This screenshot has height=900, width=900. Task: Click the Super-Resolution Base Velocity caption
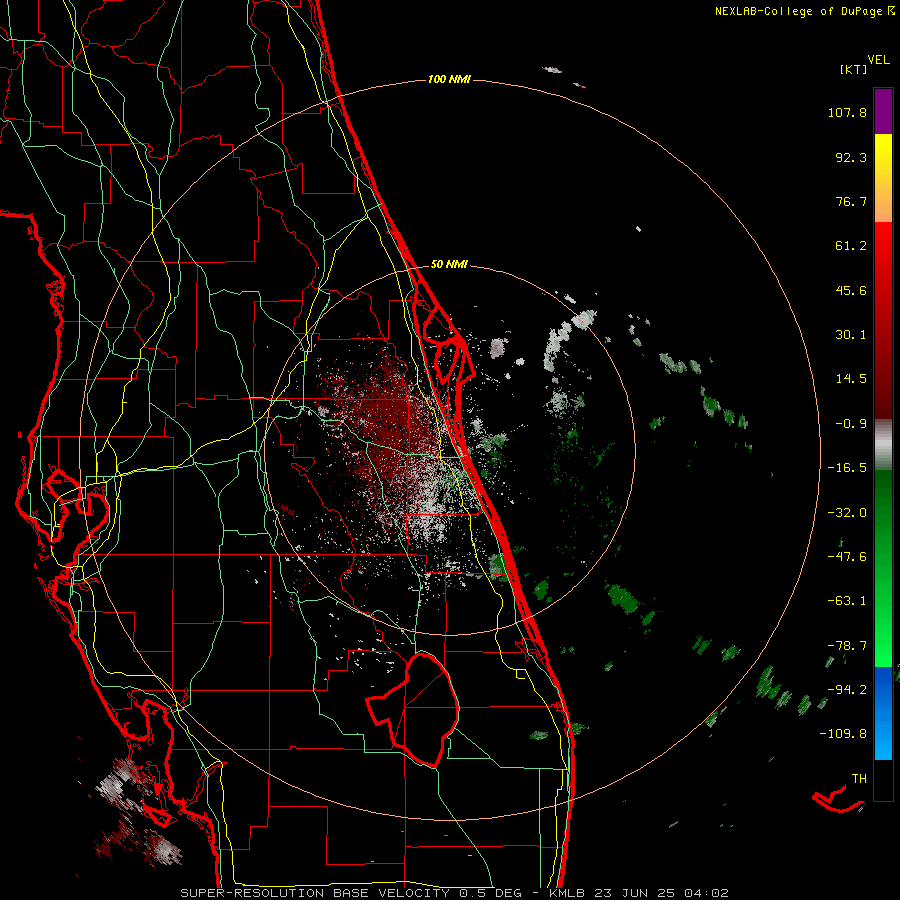point(454,893)
